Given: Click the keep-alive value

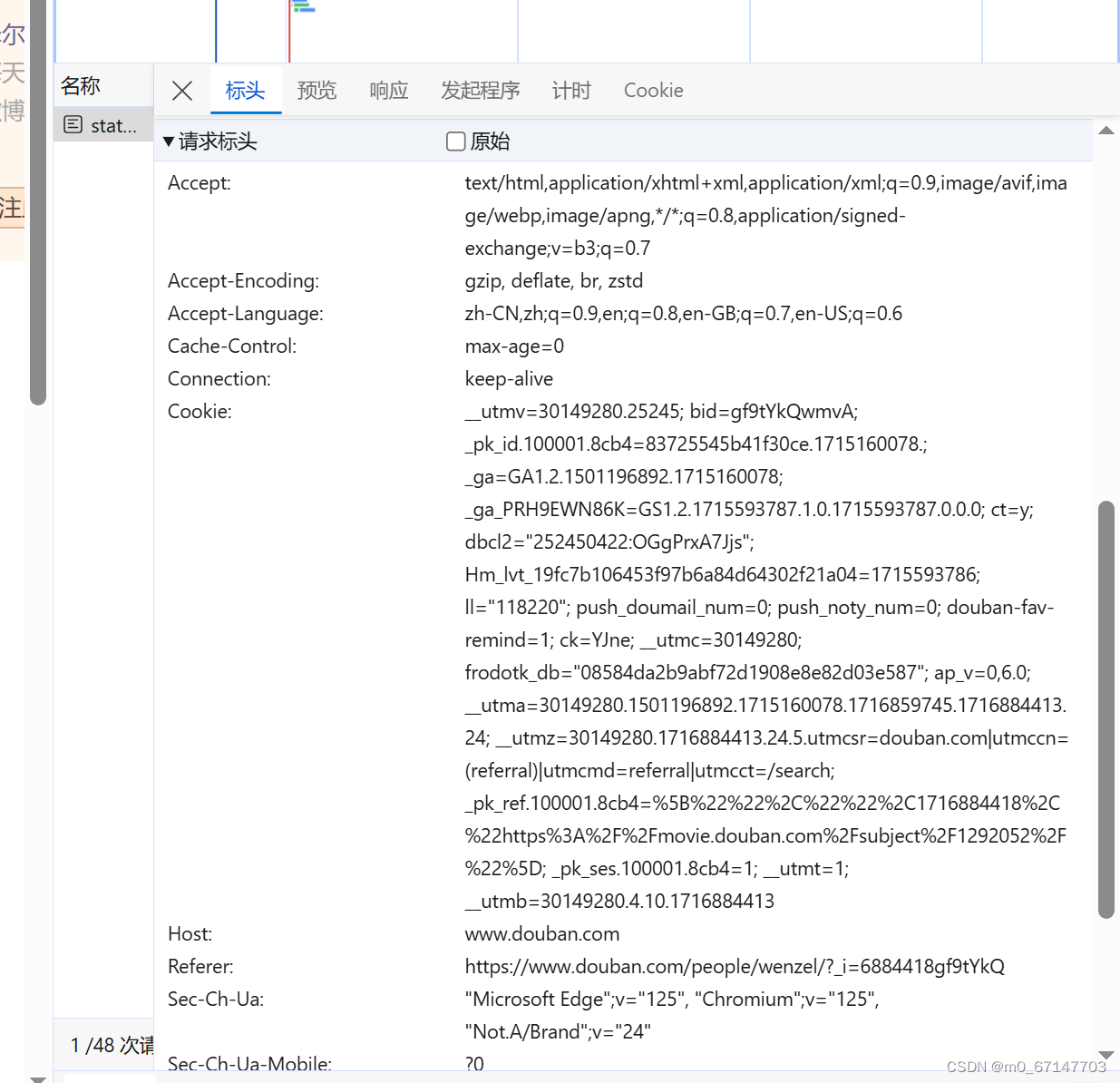Looking at the screenshot, I should click(x=509, y=379).
